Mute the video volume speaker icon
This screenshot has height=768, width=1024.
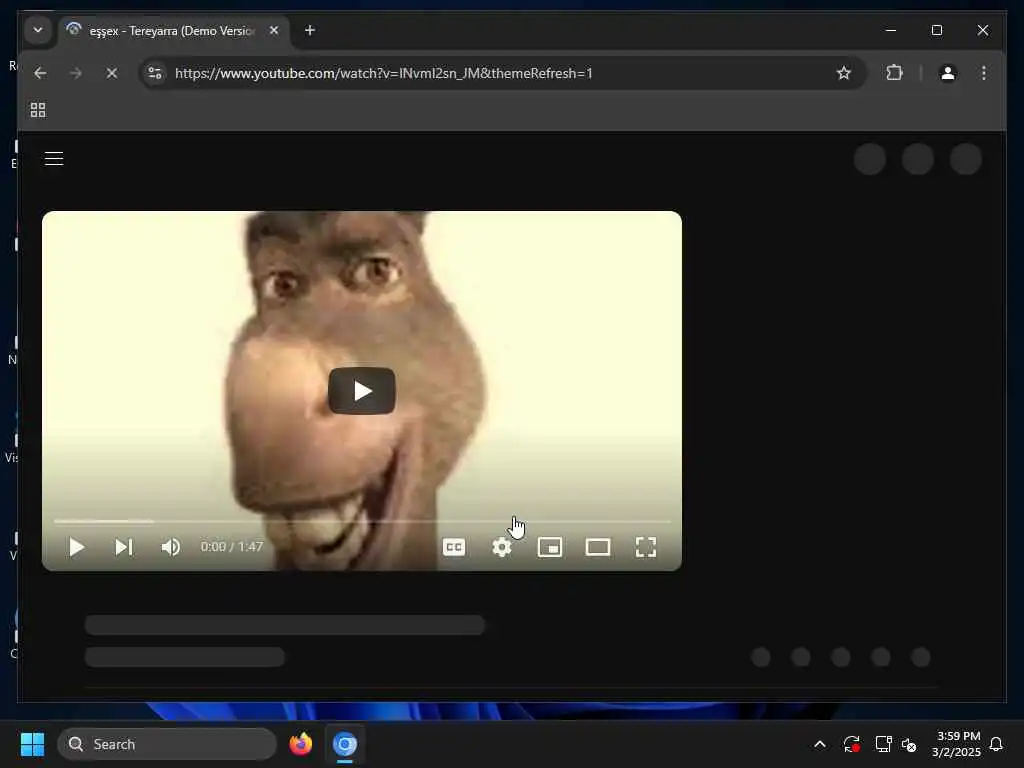pyautogui.click(x=170, y=547)
